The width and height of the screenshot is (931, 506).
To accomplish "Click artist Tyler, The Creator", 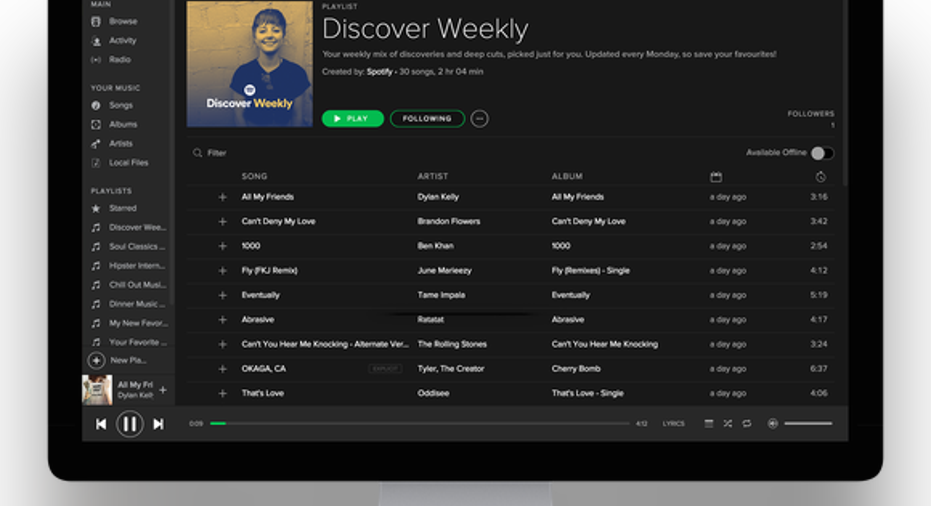I will pos(451,368).
